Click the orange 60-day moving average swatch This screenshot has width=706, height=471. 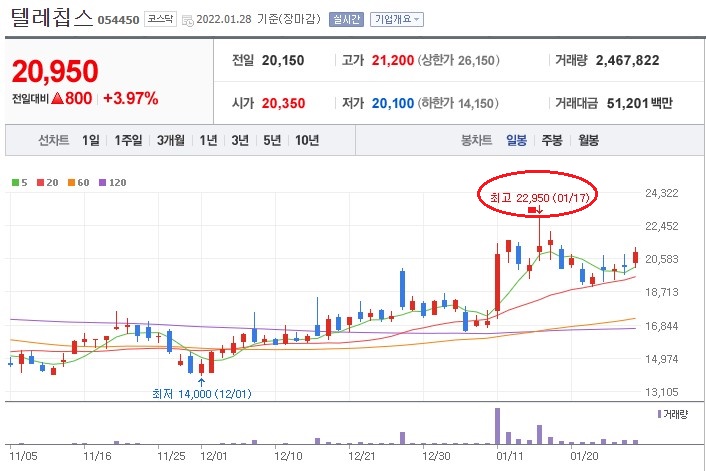click(71, 182)
